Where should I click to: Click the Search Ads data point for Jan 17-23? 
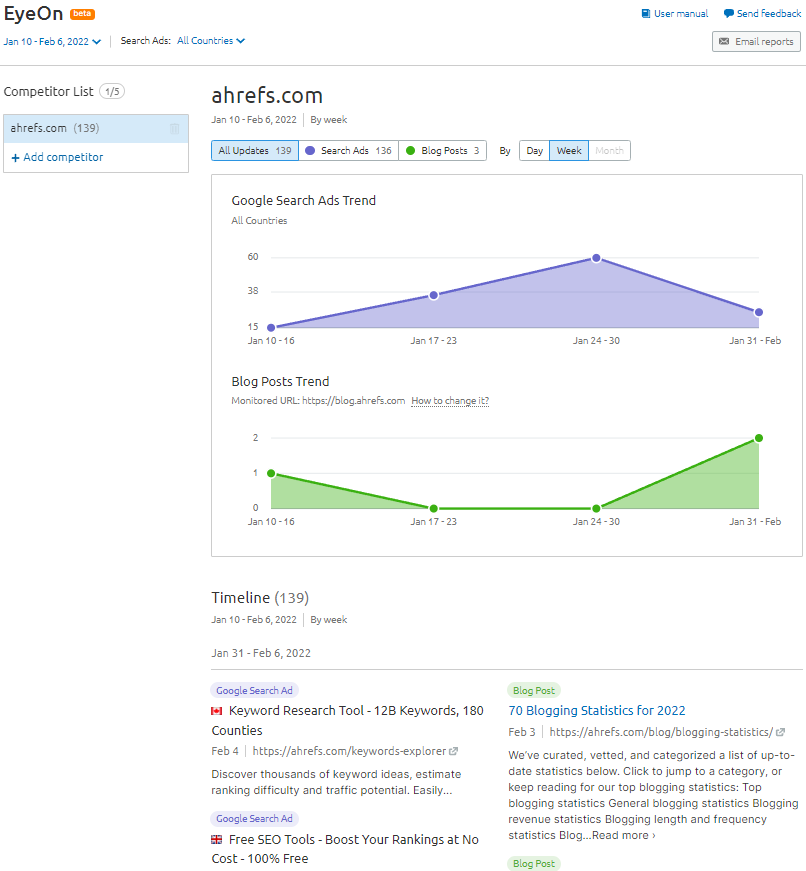pos(434,296)
